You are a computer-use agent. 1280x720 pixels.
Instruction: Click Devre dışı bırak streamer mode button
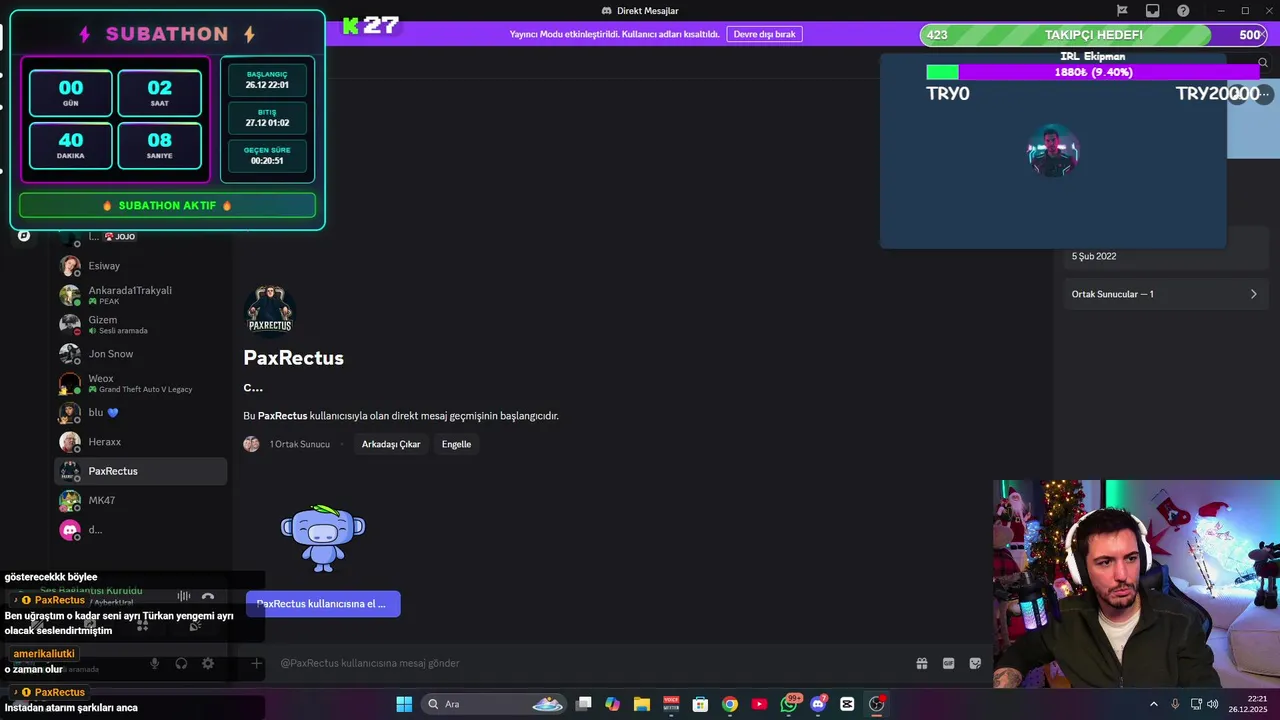tap(764, 34)
